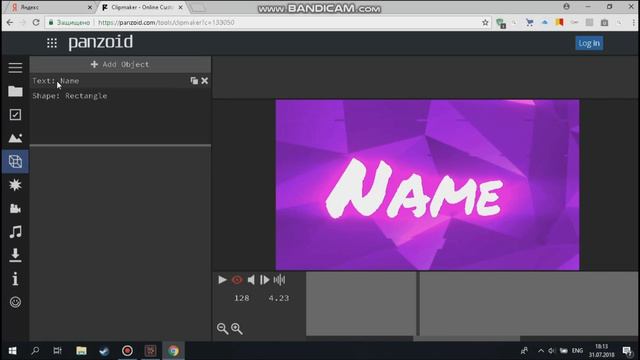Image resolution: width=640 pixels, height=360 pixels.
Task: Go back in the browser
Action: (x=10, y=22)
